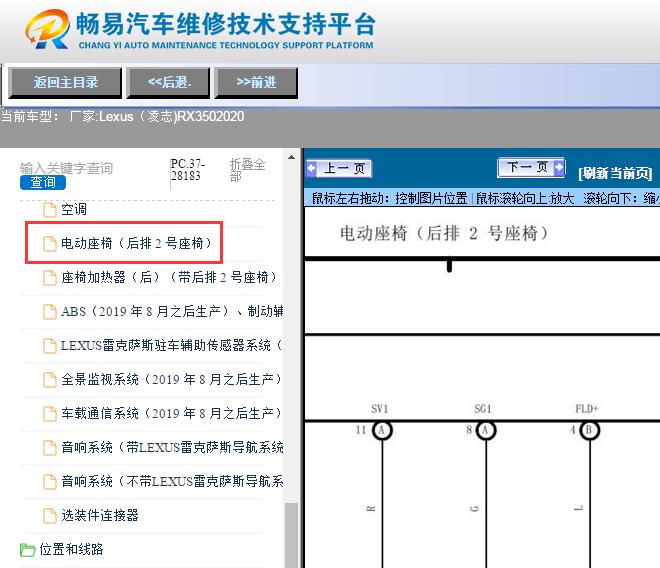Click the document icon beside 驻车辅助传感器系统
Screen dimensions: 660x568
[50, 346]
